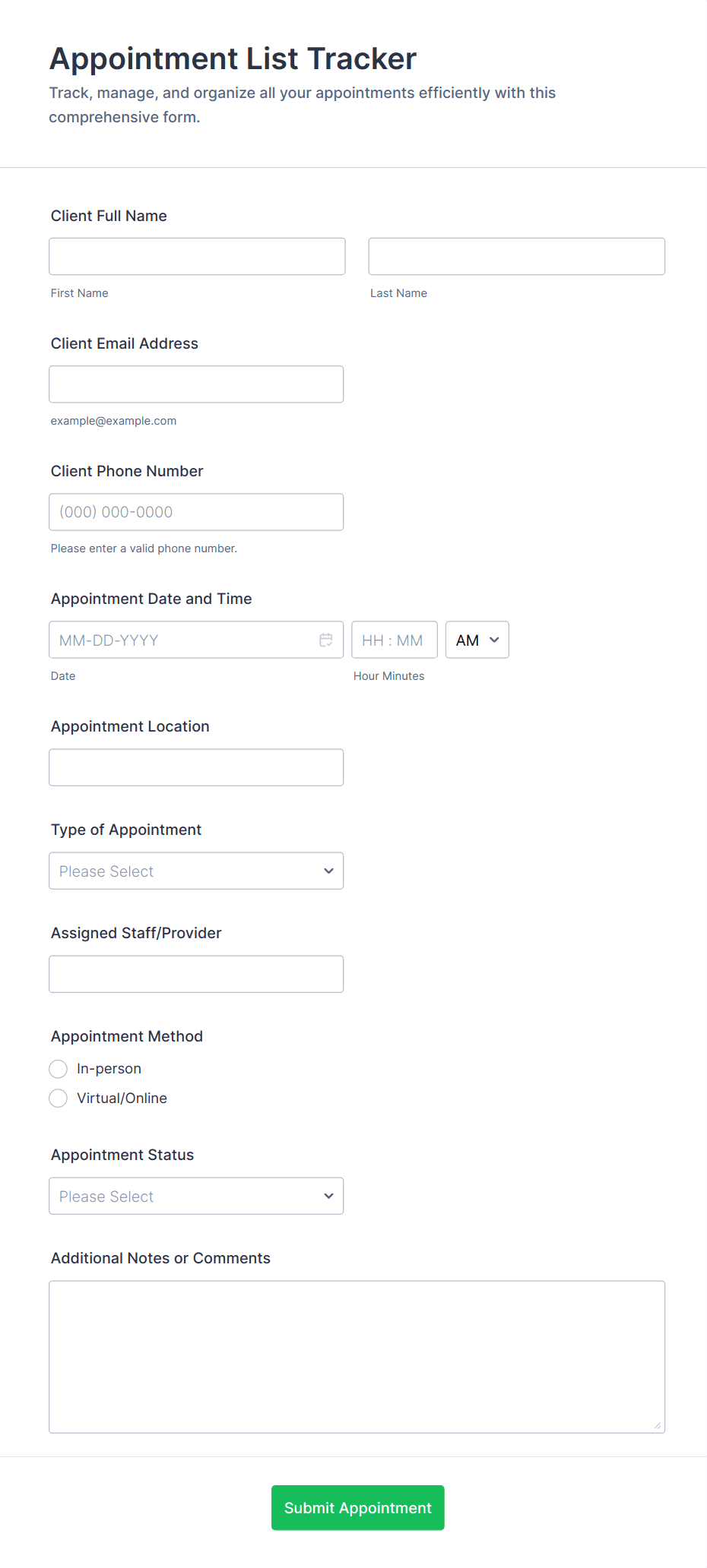
Task: Open the calendar date picker icon
Action: point(326,640)
